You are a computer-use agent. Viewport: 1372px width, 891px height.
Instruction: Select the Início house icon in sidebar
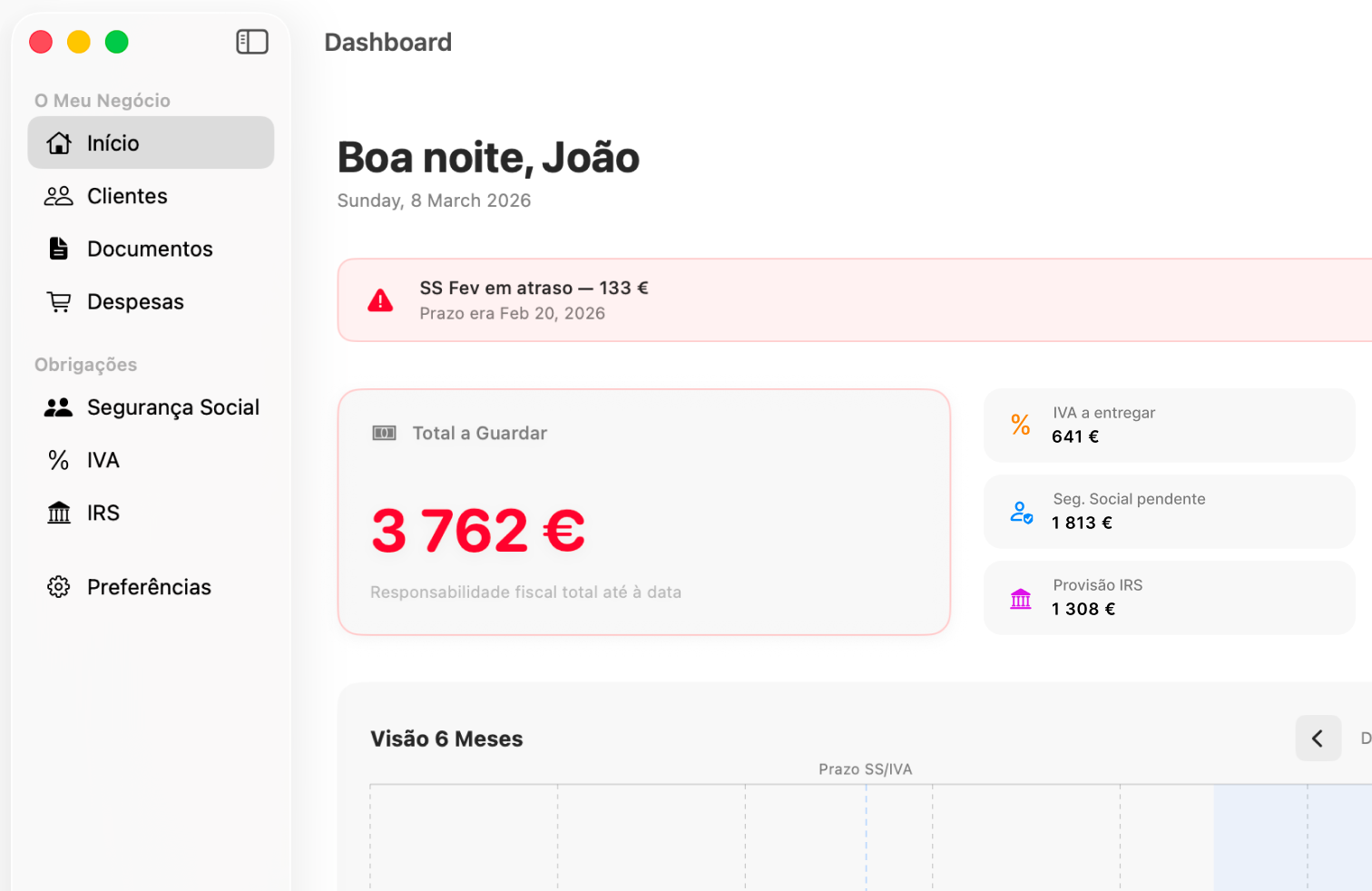[59, 142]
